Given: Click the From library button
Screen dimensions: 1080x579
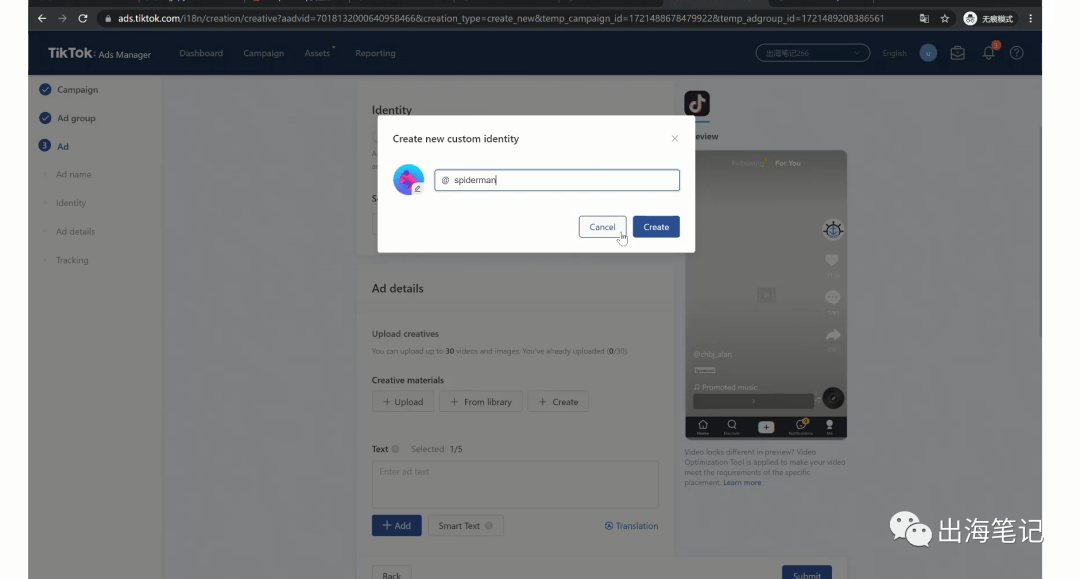Looking at the screenshot, I should point(481,401).
